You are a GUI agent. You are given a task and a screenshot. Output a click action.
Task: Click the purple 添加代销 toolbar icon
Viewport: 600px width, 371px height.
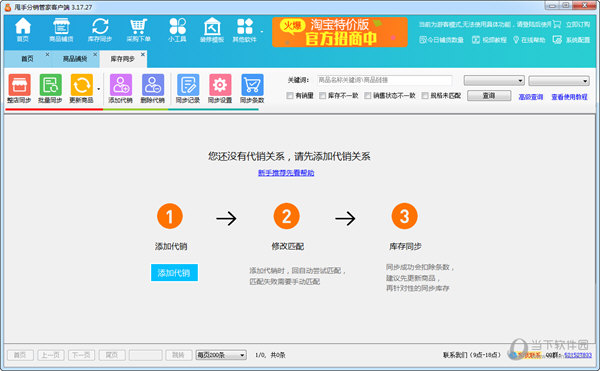coord(121,88)
